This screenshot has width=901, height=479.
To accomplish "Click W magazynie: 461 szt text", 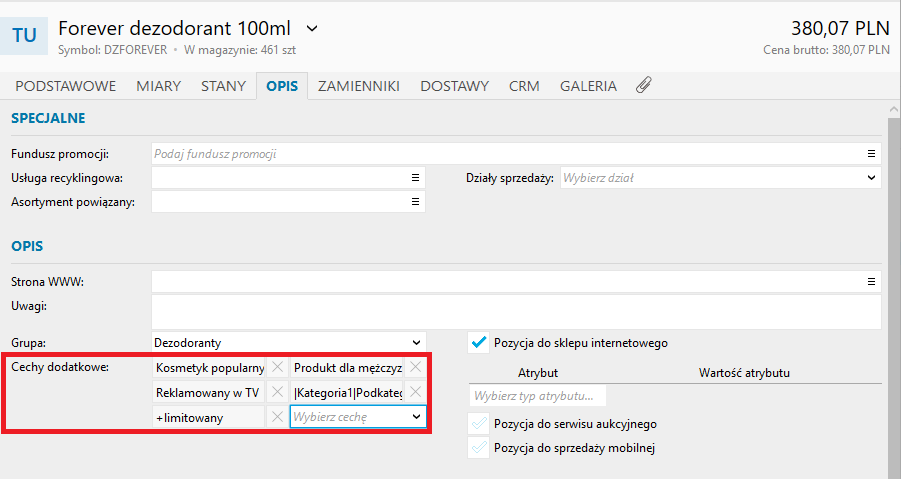I will [240, 50].
